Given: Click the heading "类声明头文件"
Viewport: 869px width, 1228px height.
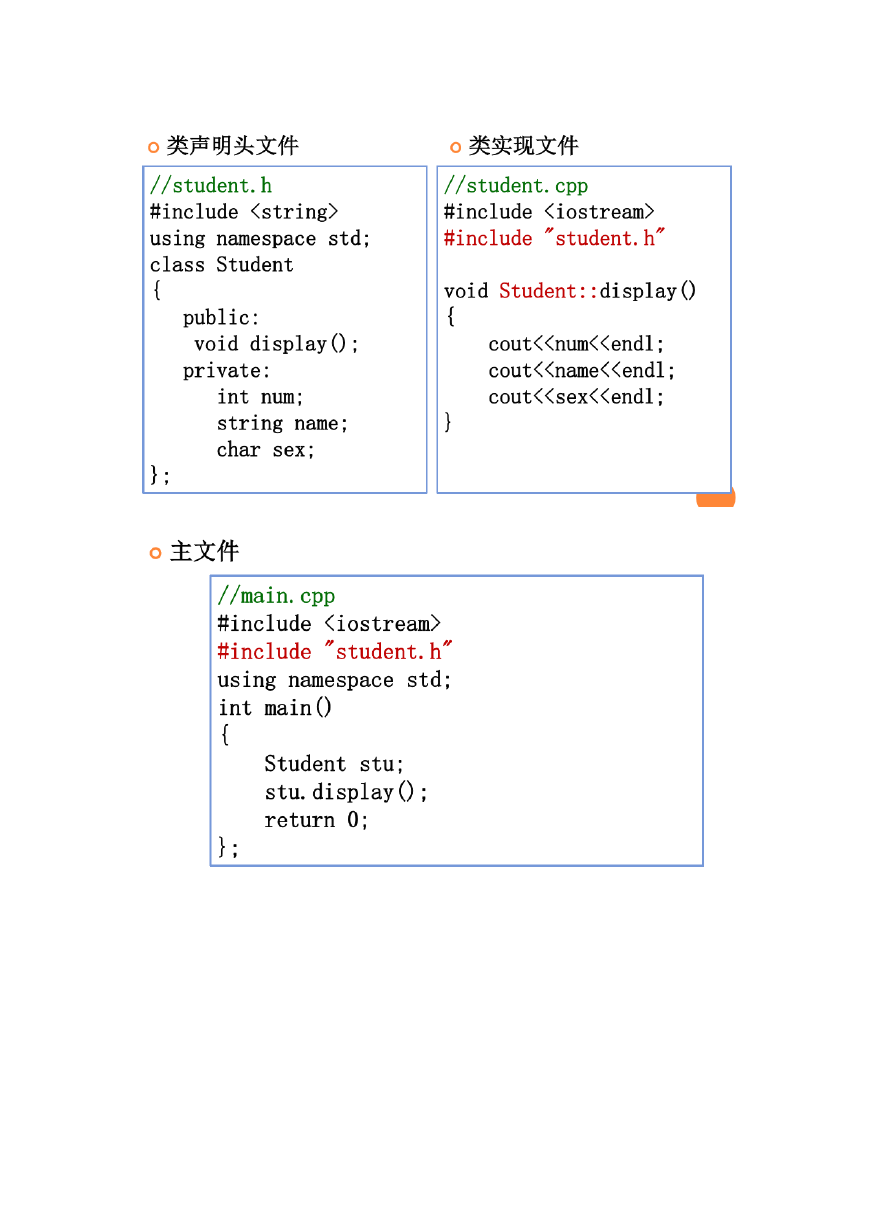Looking at the screenshot, I should 232,146.
